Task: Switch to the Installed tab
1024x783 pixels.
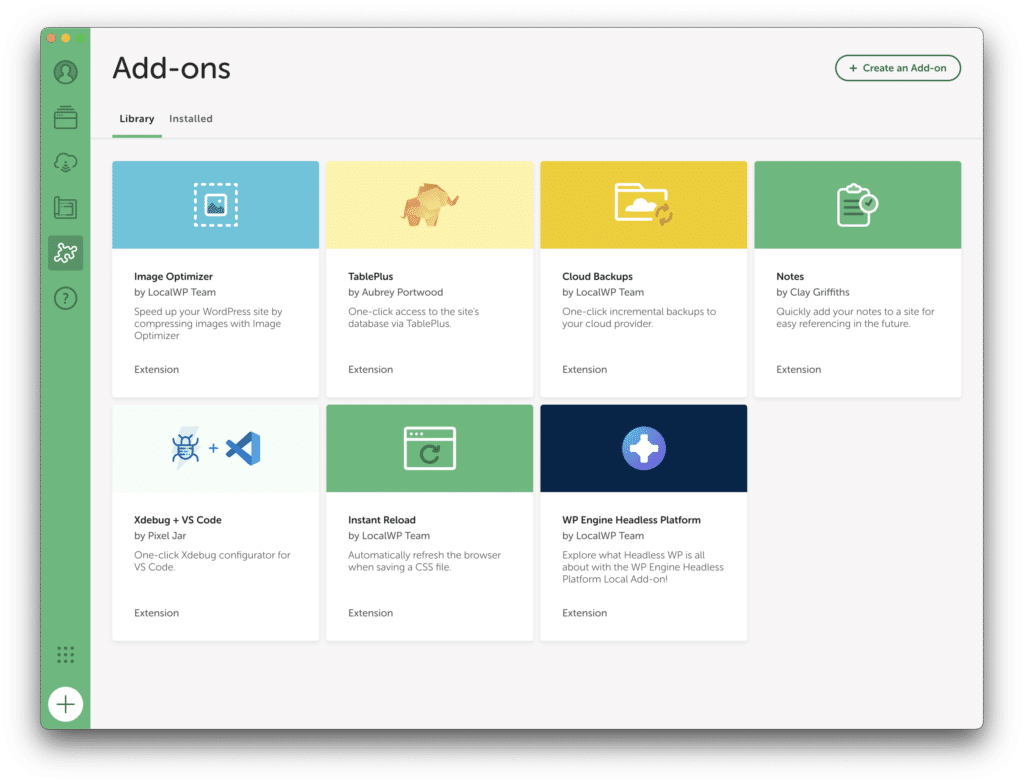Action: pyautogui.click(x=191, y=119)
